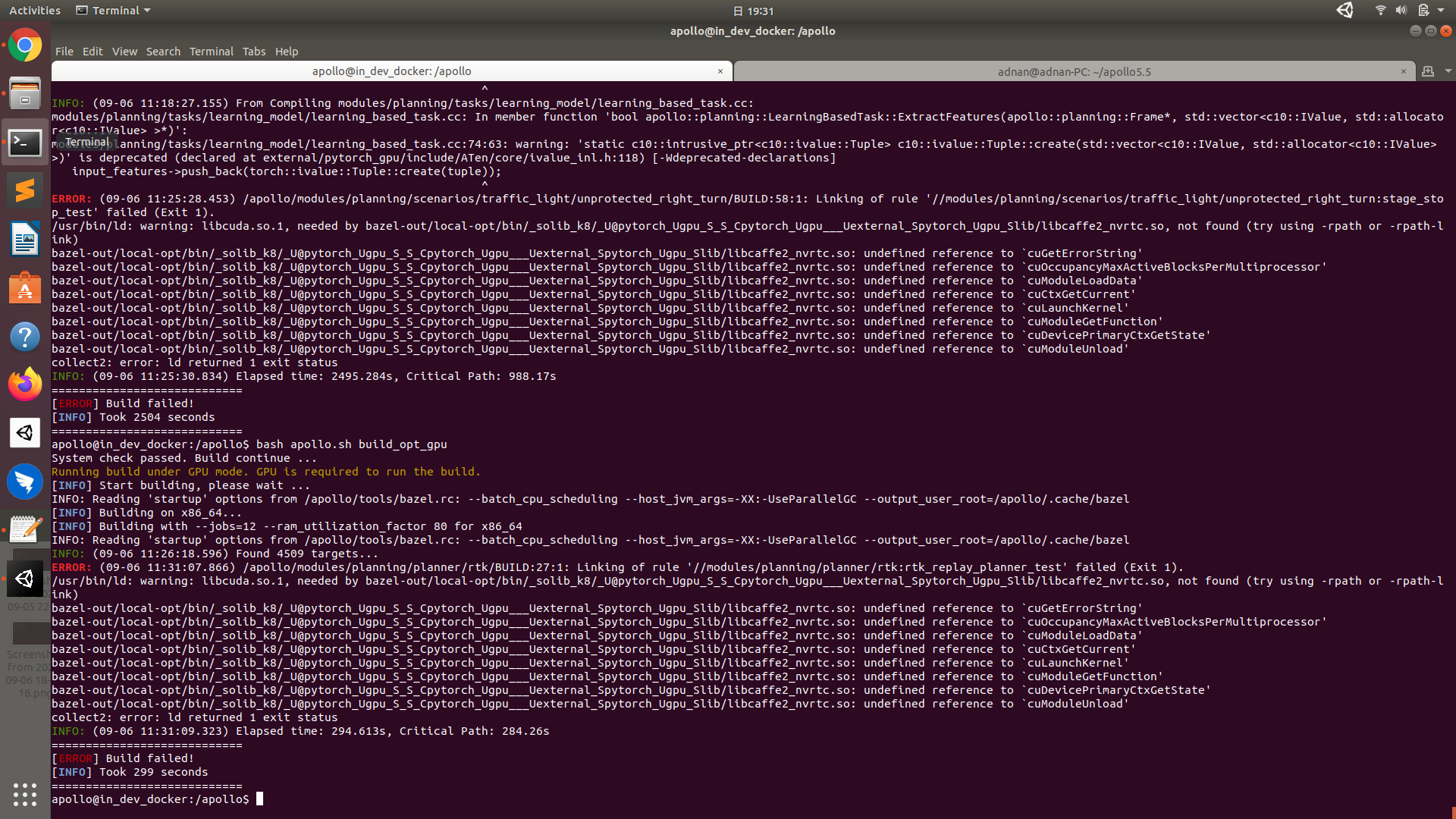This screenshot has width=1456, height=819.
Task: Click the new tab button
Action: click(x=1428, y=71)
